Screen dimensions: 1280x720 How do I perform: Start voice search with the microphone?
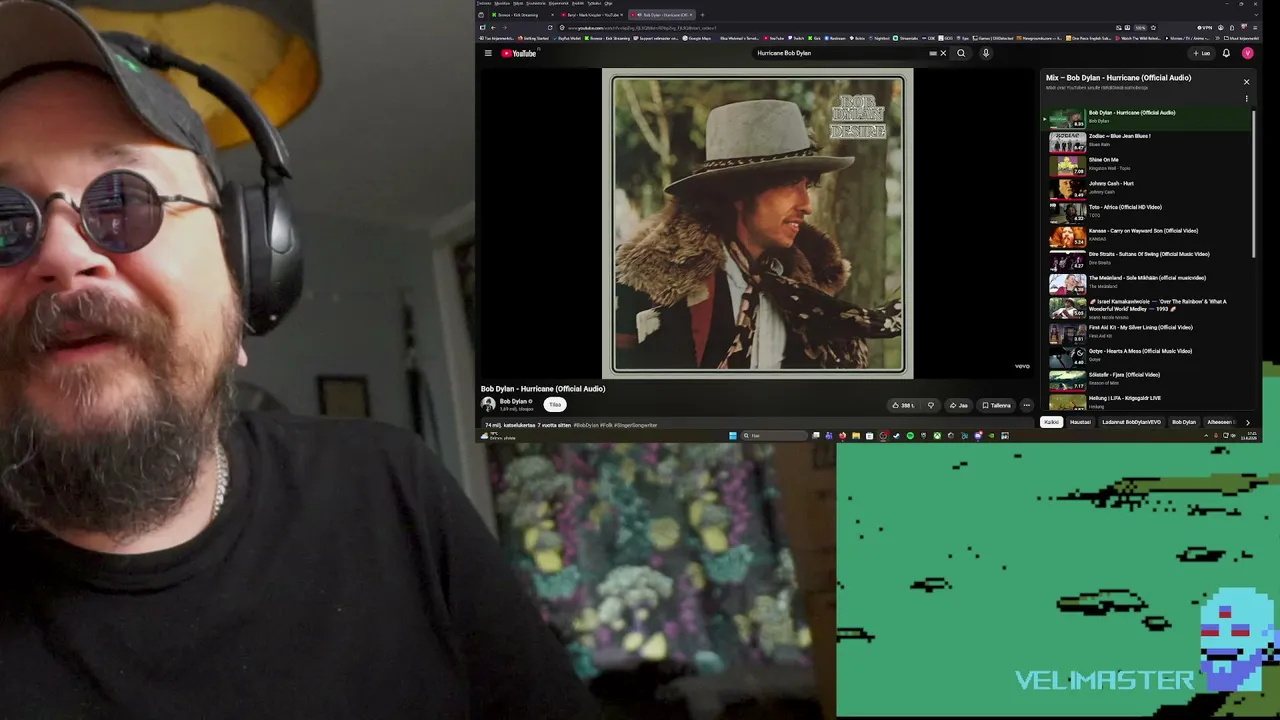click(x=985, y=53)
